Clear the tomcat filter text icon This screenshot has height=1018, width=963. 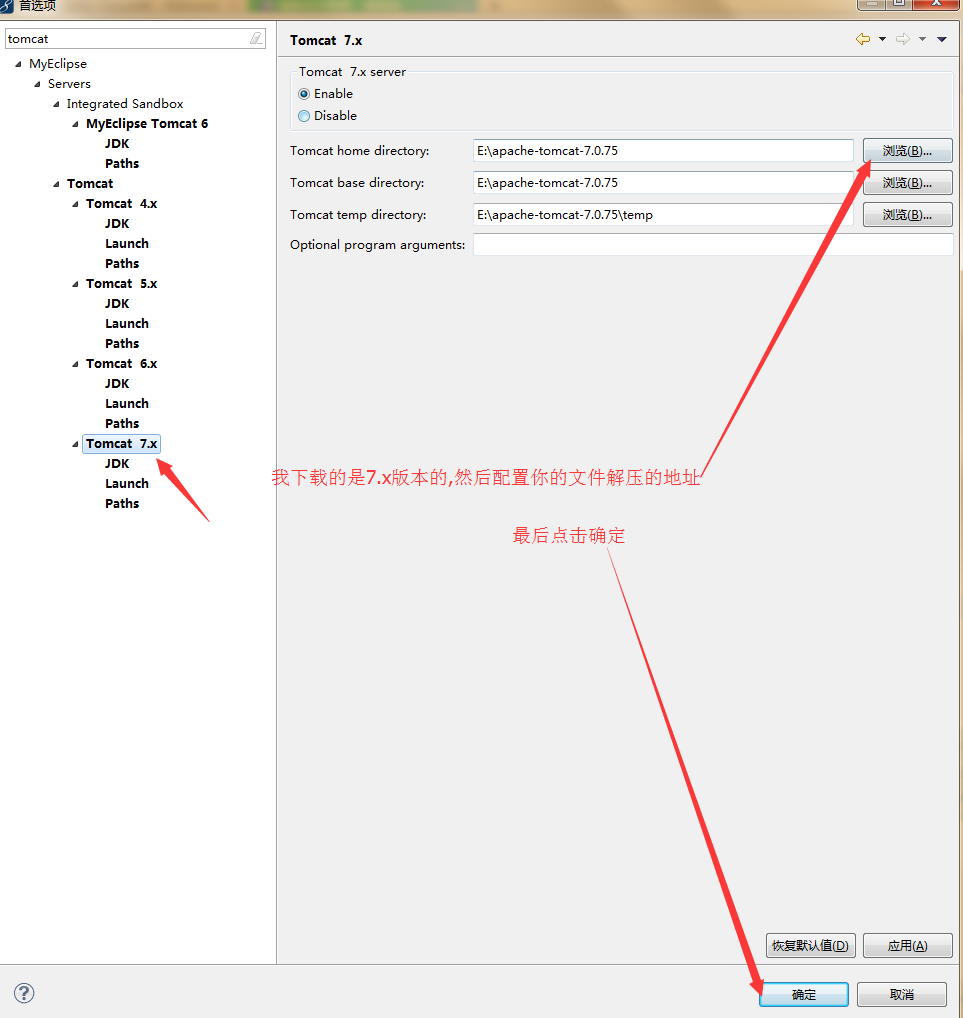[256, 38]
